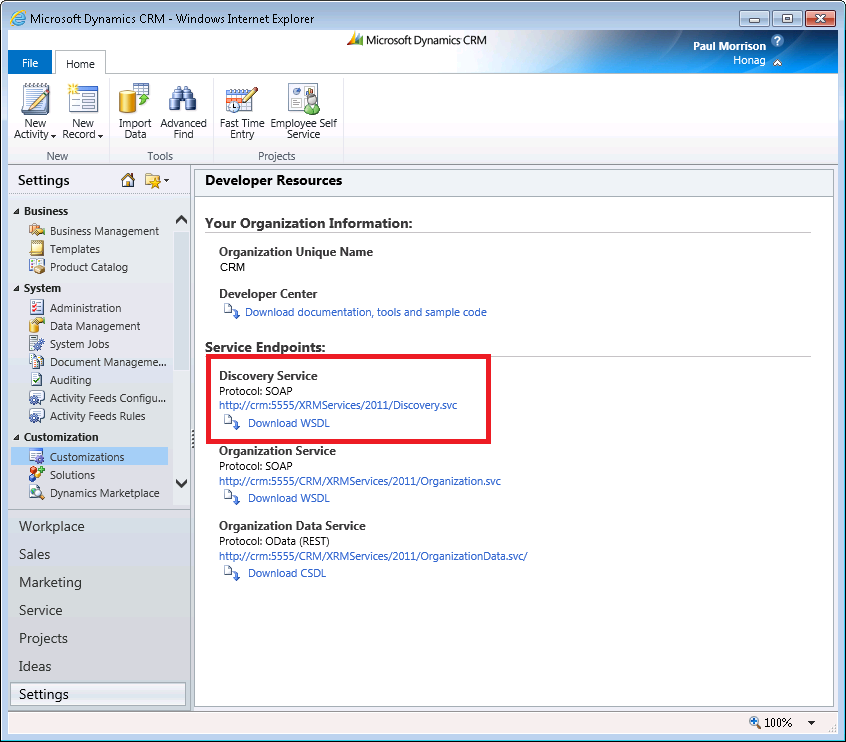This screenshot has width=846, height=742.
Task: Open the File tab
Action: tap(30, 63)
